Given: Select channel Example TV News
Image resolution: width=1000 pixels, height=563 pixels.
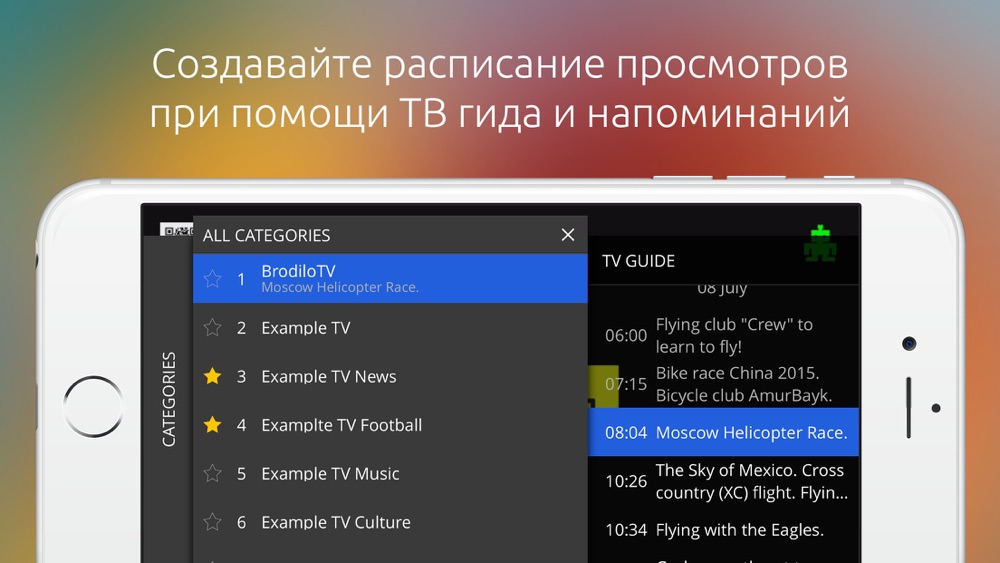Looking at the screenshot, I should [390, 376].
